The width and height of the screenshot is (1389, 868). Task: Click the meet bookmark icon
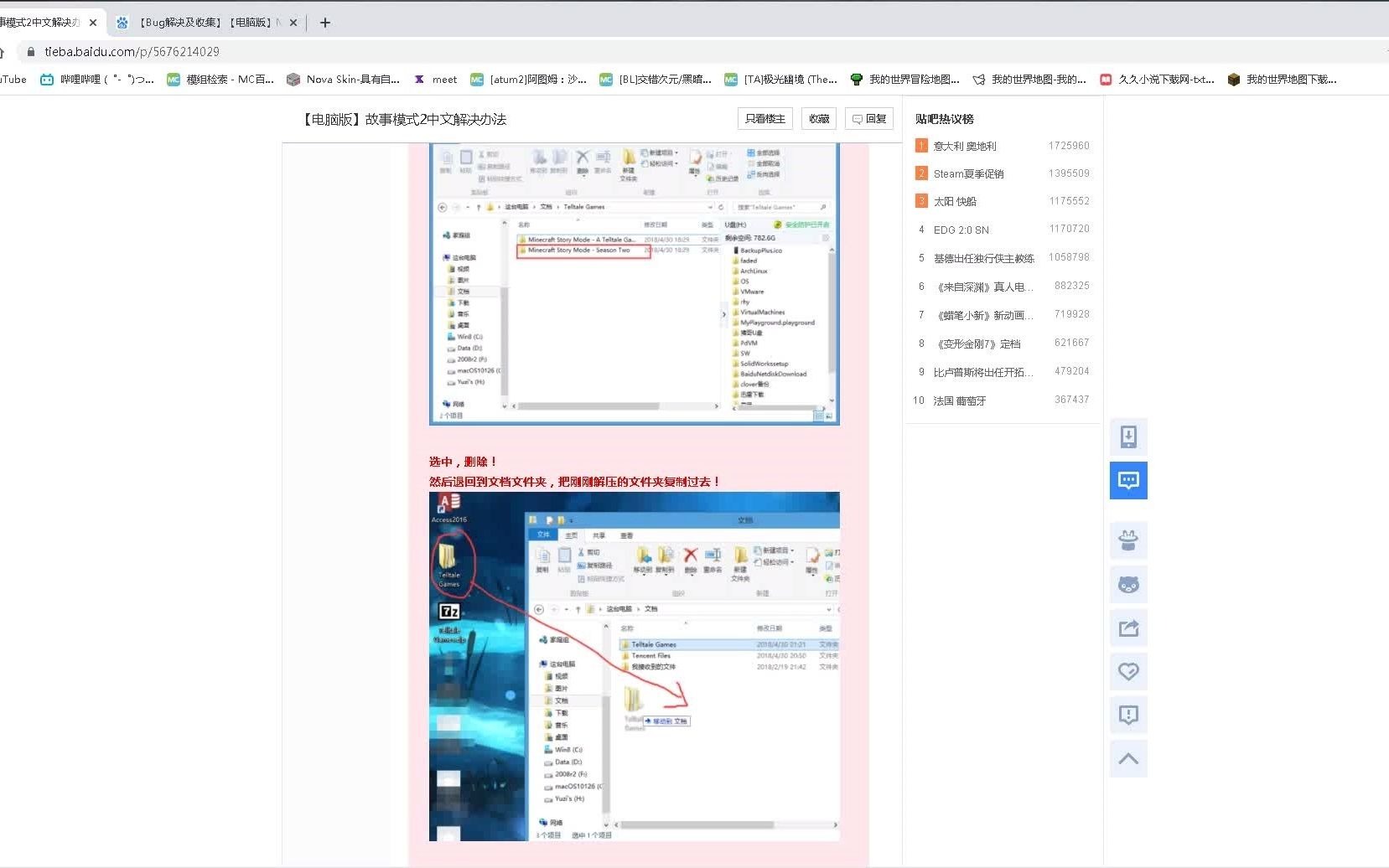419,80
